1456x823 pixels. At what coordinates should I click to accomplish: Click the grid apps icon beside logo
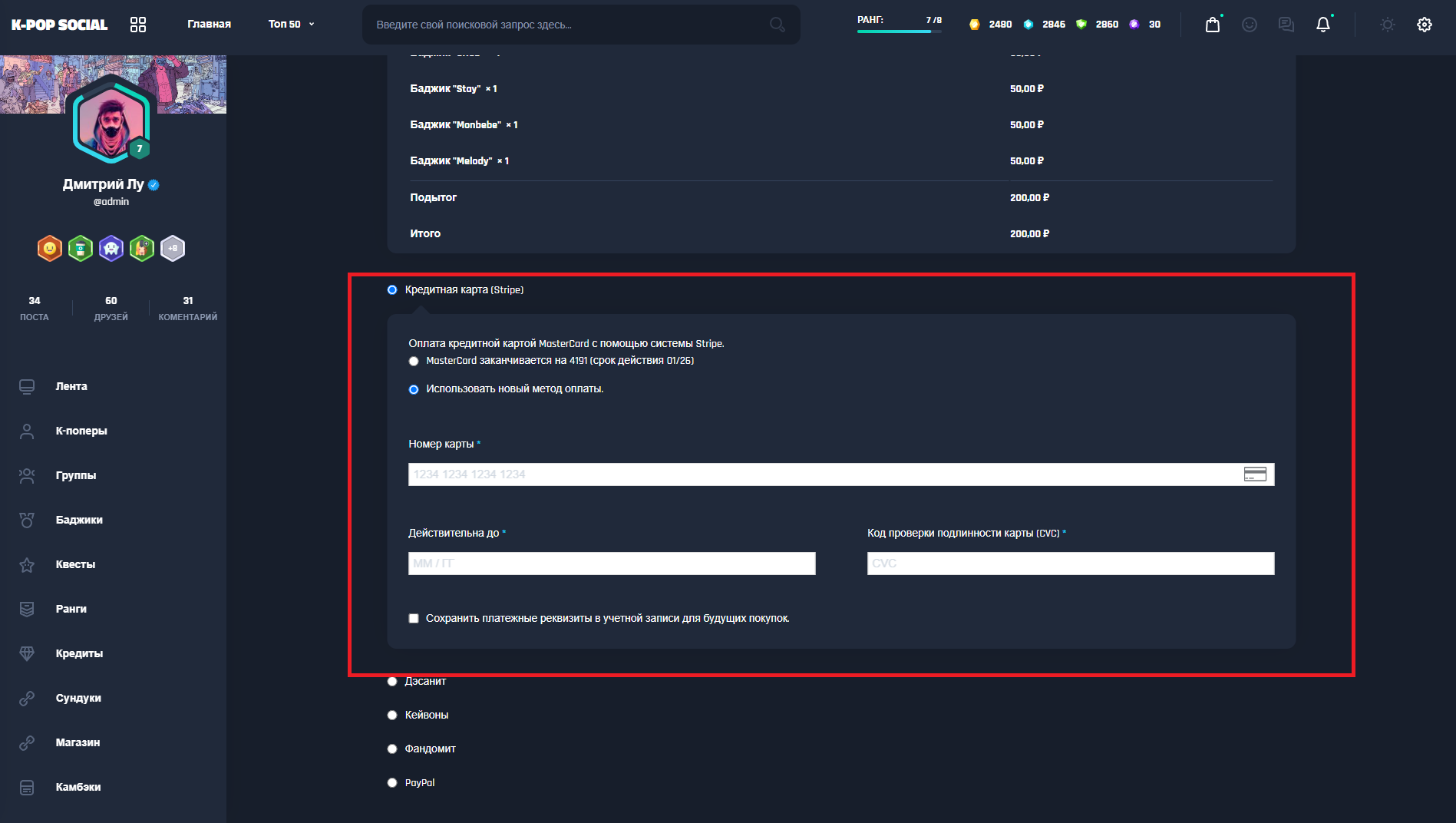click(138, 25)
